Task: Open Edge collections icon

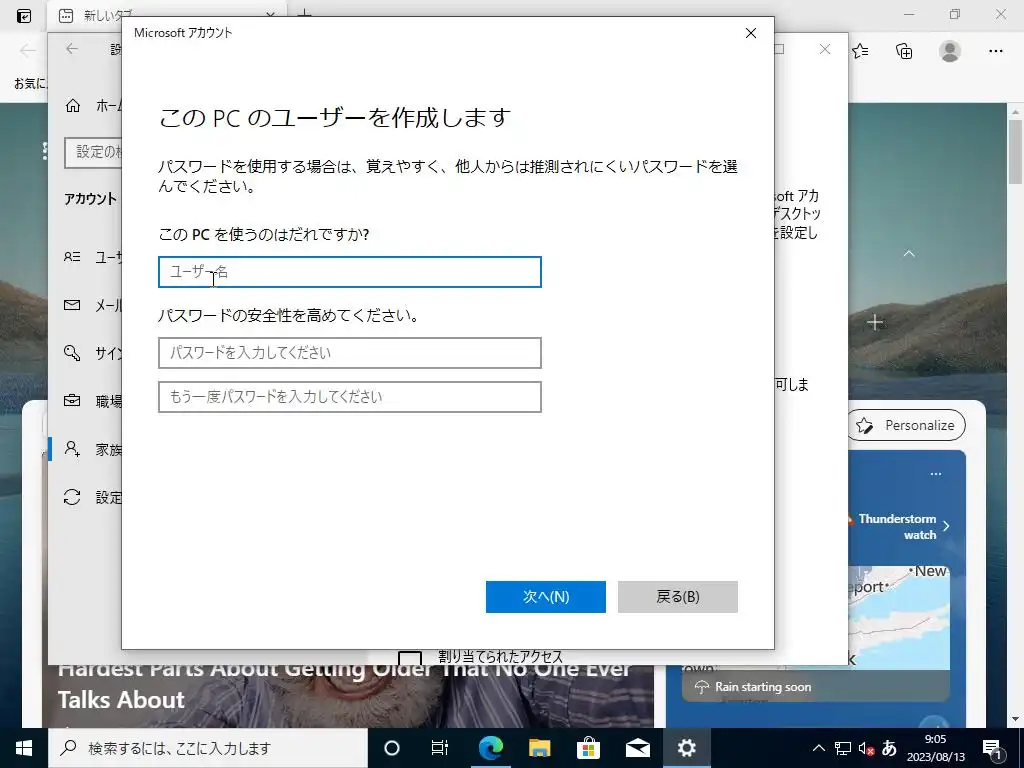Action: [904, 51]
